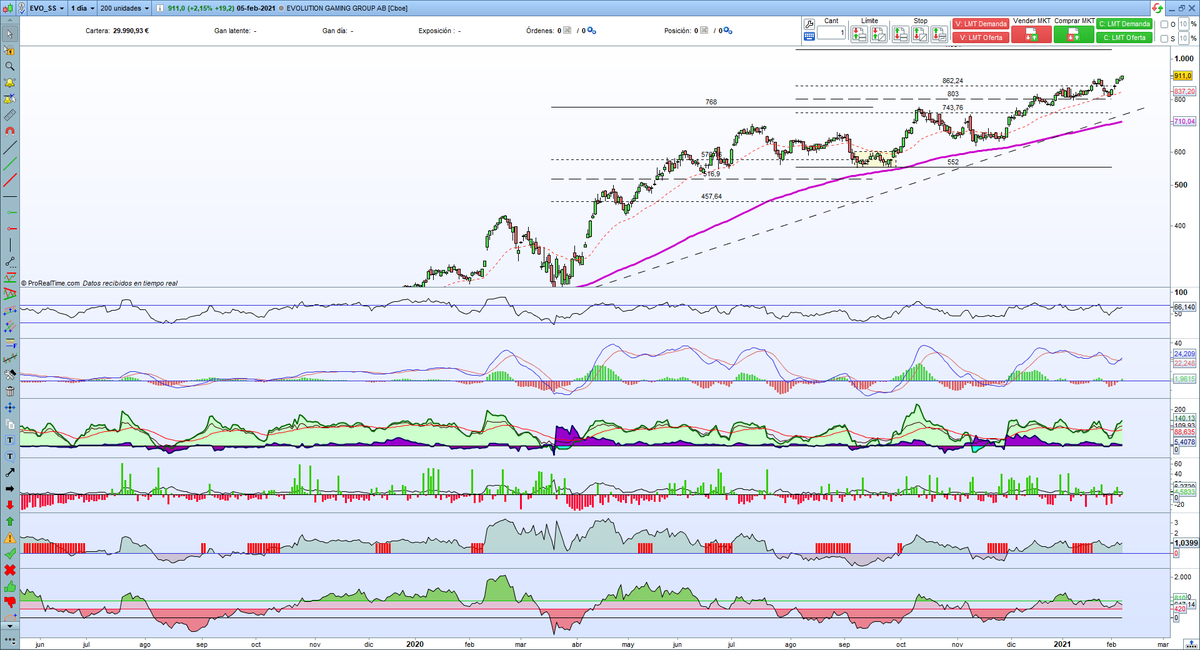Place second Límite order icon
The height and width of the screenshot is (650, 1200).
coord(879,34)
